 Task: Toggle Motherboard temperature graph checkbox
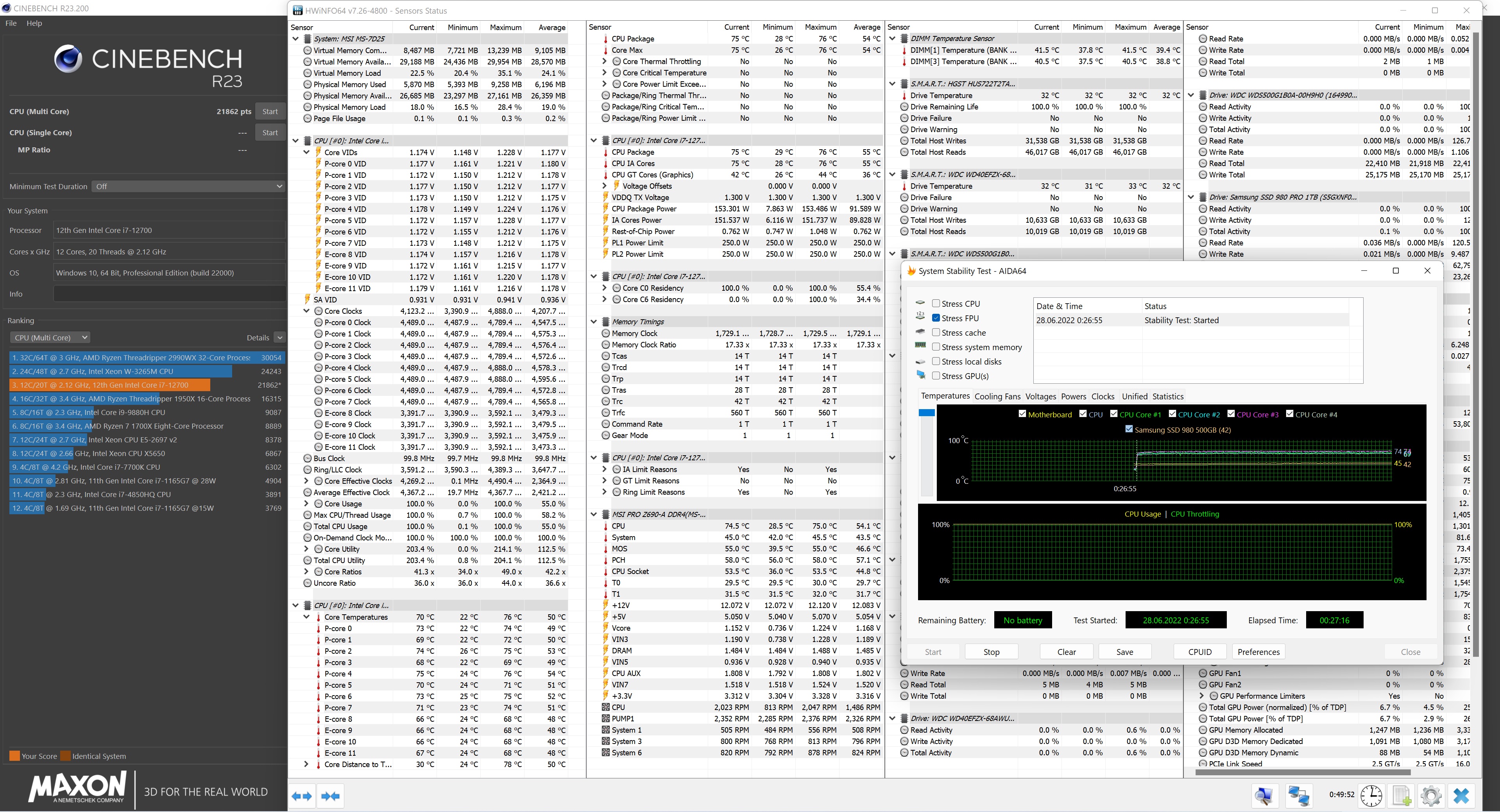1022,414
